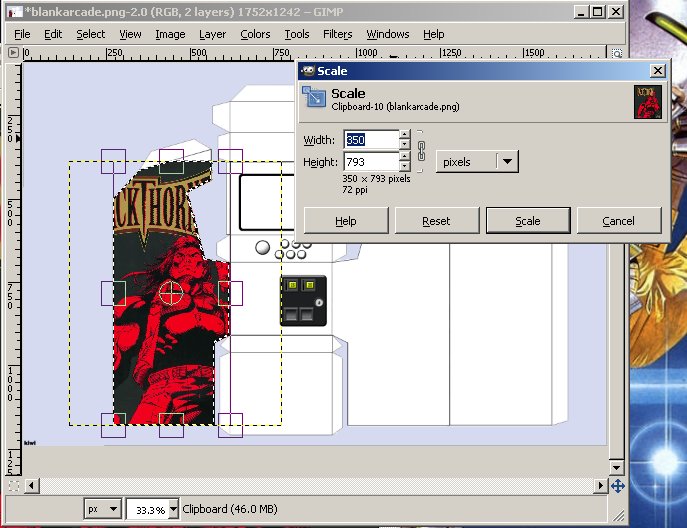Screen dimensions: 687x528
Task: Close the Scale dialog window
Action: pyautogui.click(x=658, y=71)
